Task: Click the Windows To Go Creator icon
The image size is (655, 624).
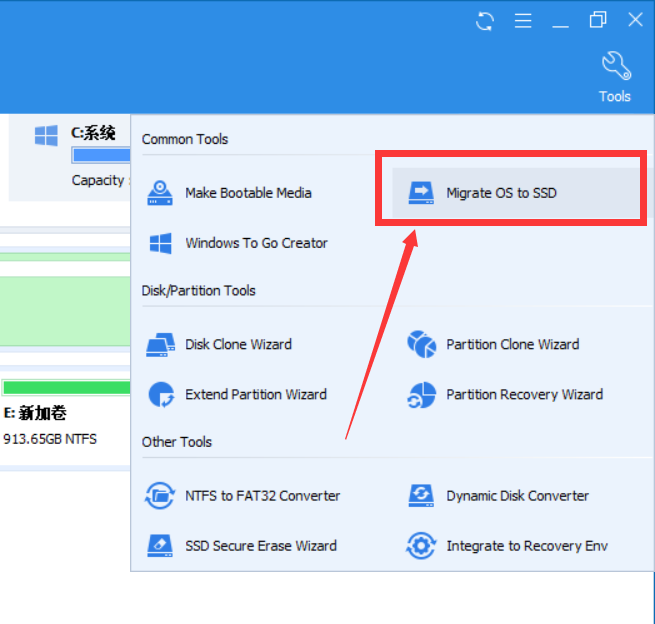Action: 160,243
